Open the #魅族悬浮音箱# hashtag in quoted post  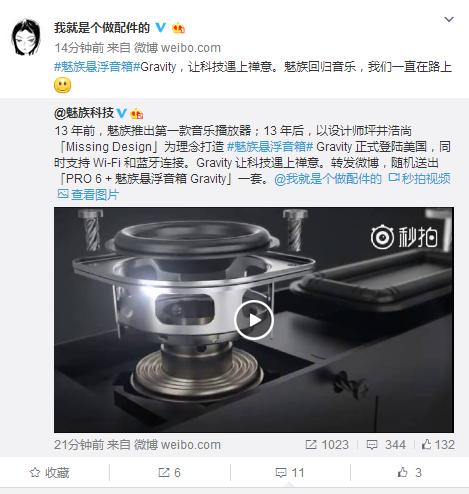coord(270,147)
